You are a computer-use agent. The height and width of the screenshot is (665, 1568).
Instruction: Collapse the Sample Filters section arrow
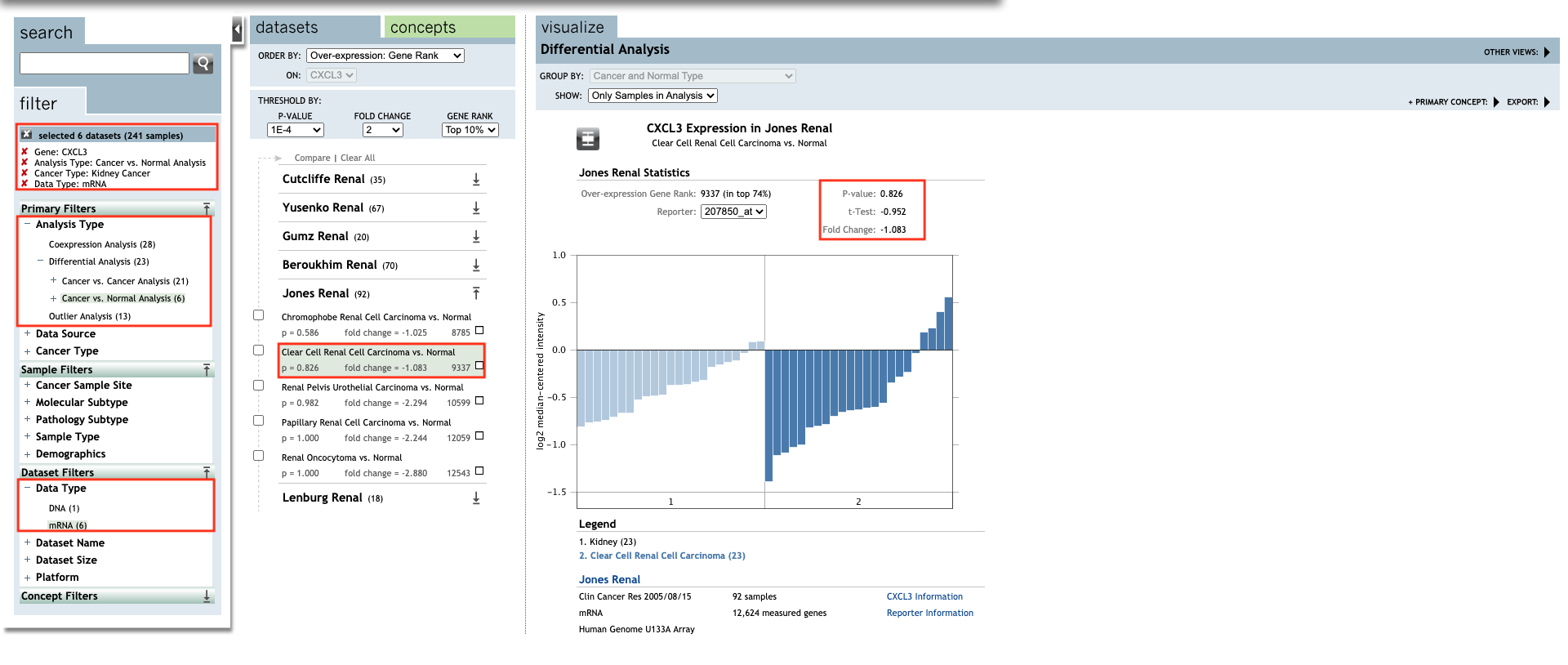[207, 369]
